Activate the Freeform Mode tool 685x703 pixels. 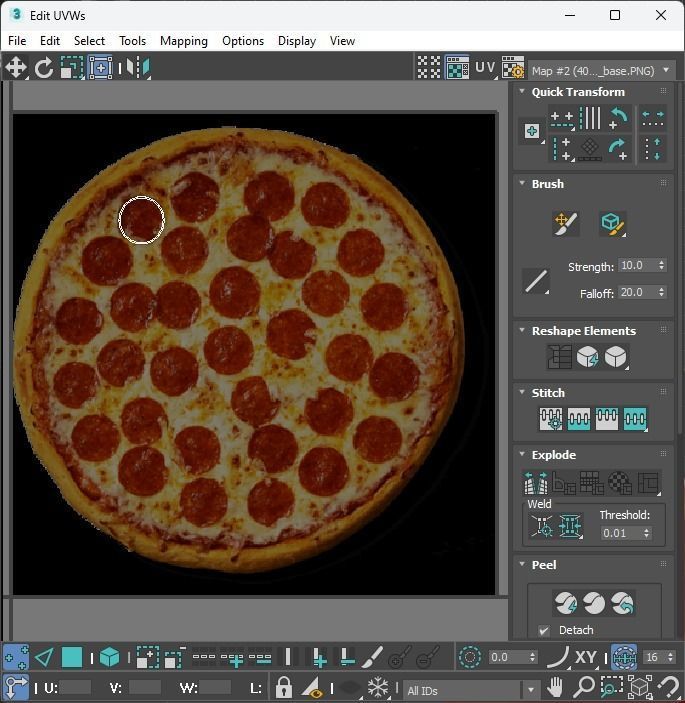coord(101,68)
